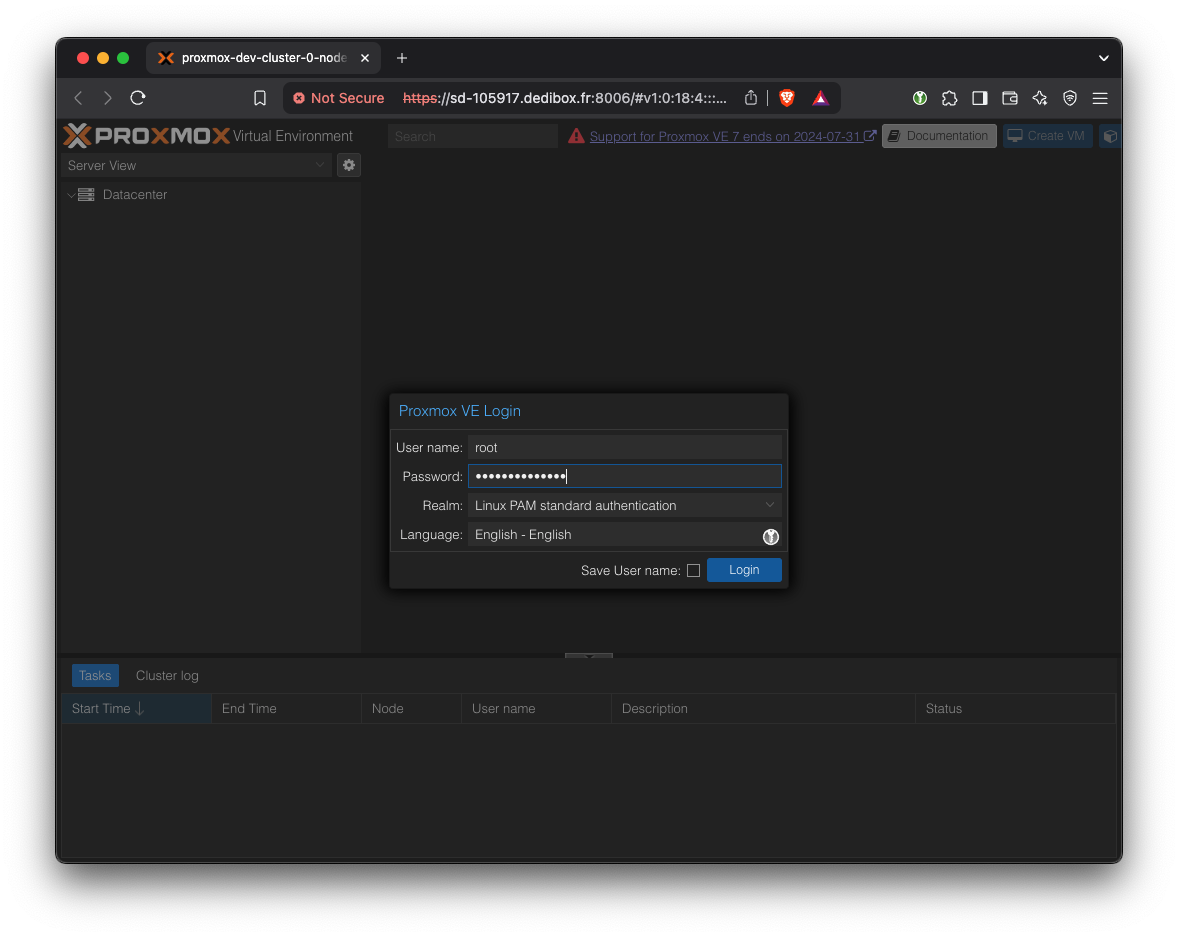Image resolution: width=1178 pixels, height=937 pixels.
Task: Collapse the Datacenter tree node
Action: coord(71,195)
